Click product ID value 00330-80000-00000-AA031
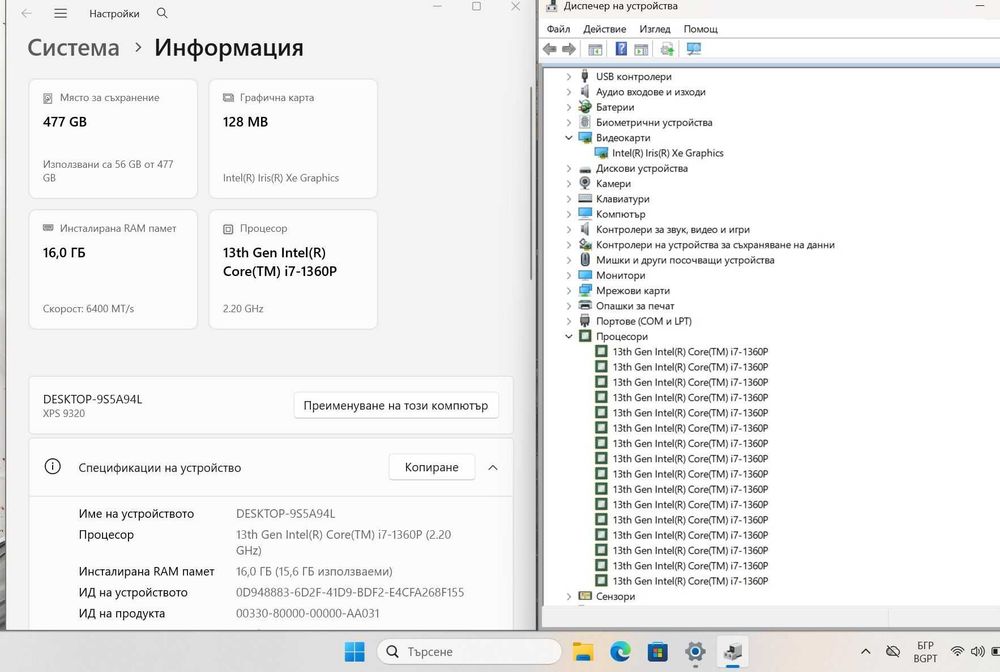Image resolution: width=1000 pixels, height=672 pixels. pyautogui.click(x=307, y=613)
